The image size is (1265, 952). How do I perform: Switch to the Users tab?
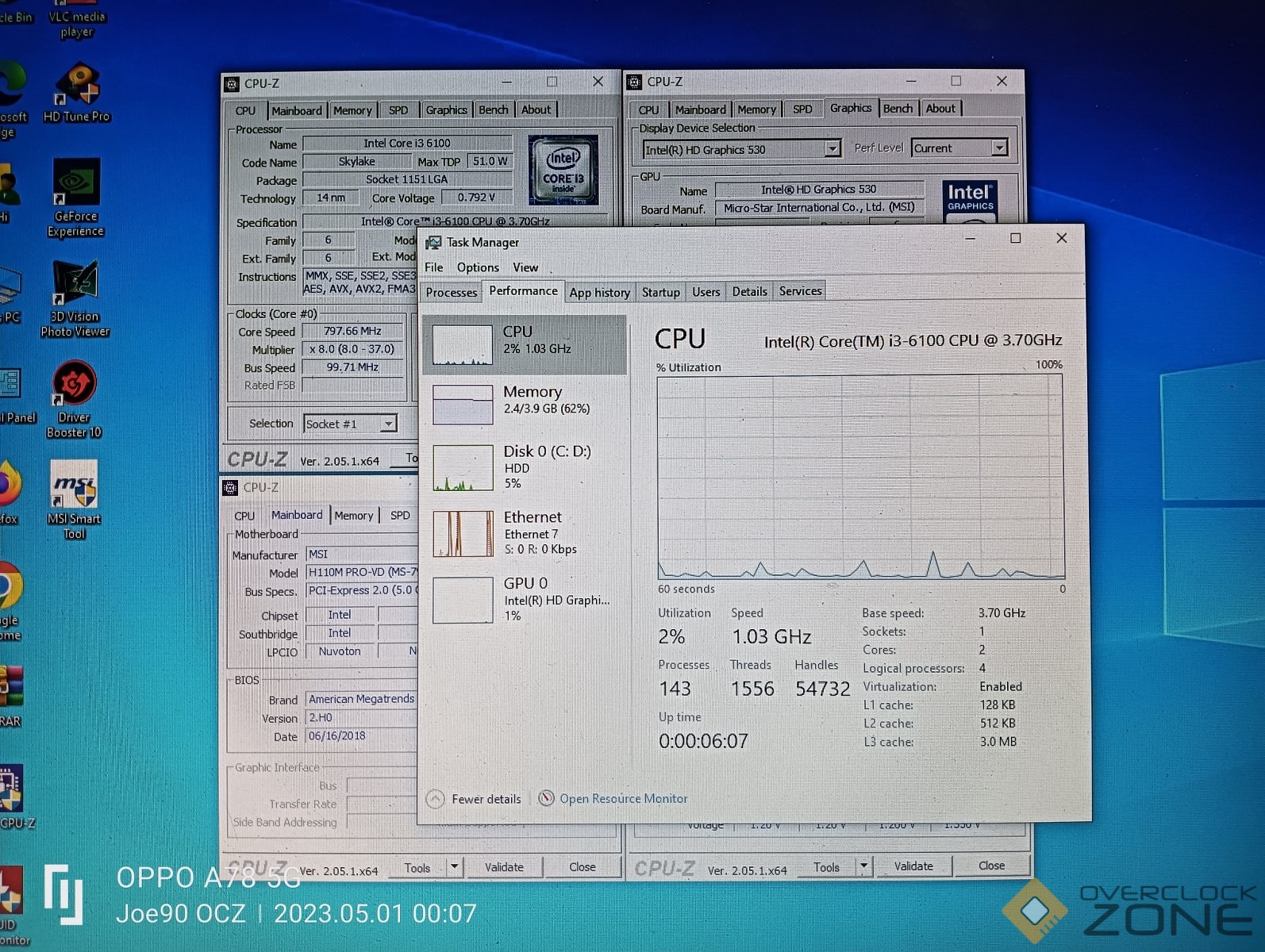706,291
